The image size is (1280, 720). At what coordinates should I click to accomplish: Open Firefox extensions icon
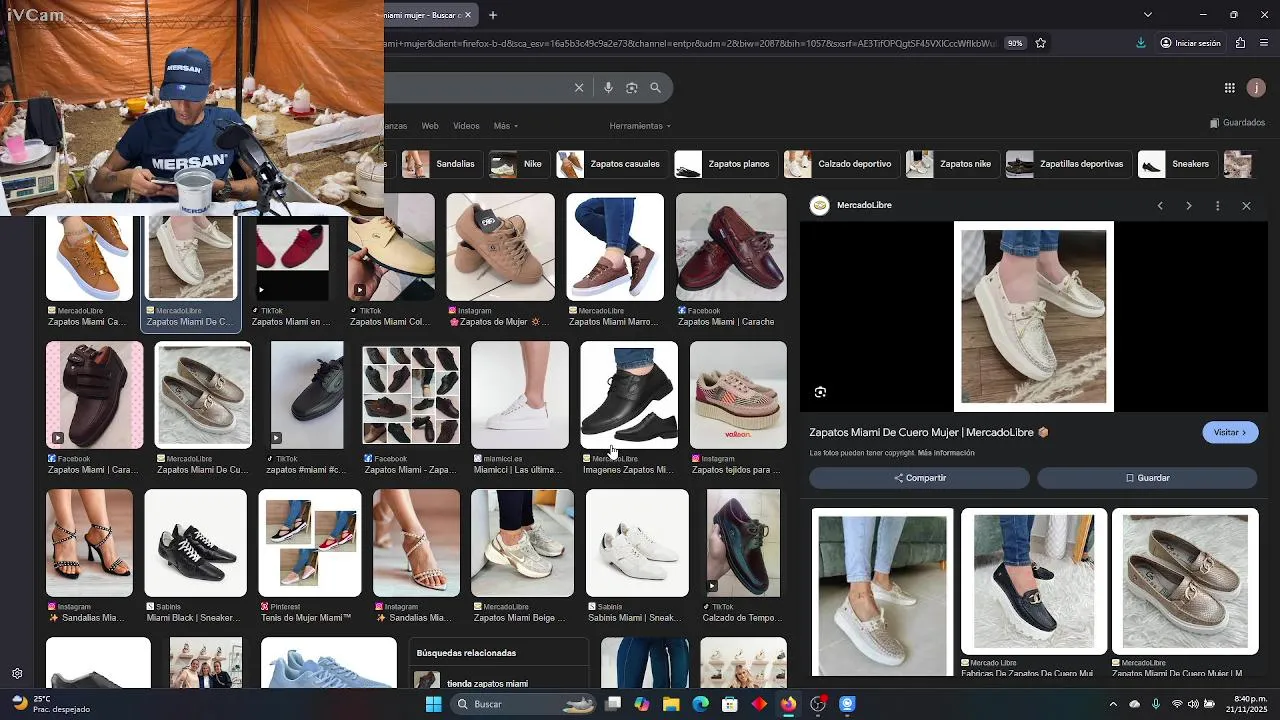tap(1240, 43)
